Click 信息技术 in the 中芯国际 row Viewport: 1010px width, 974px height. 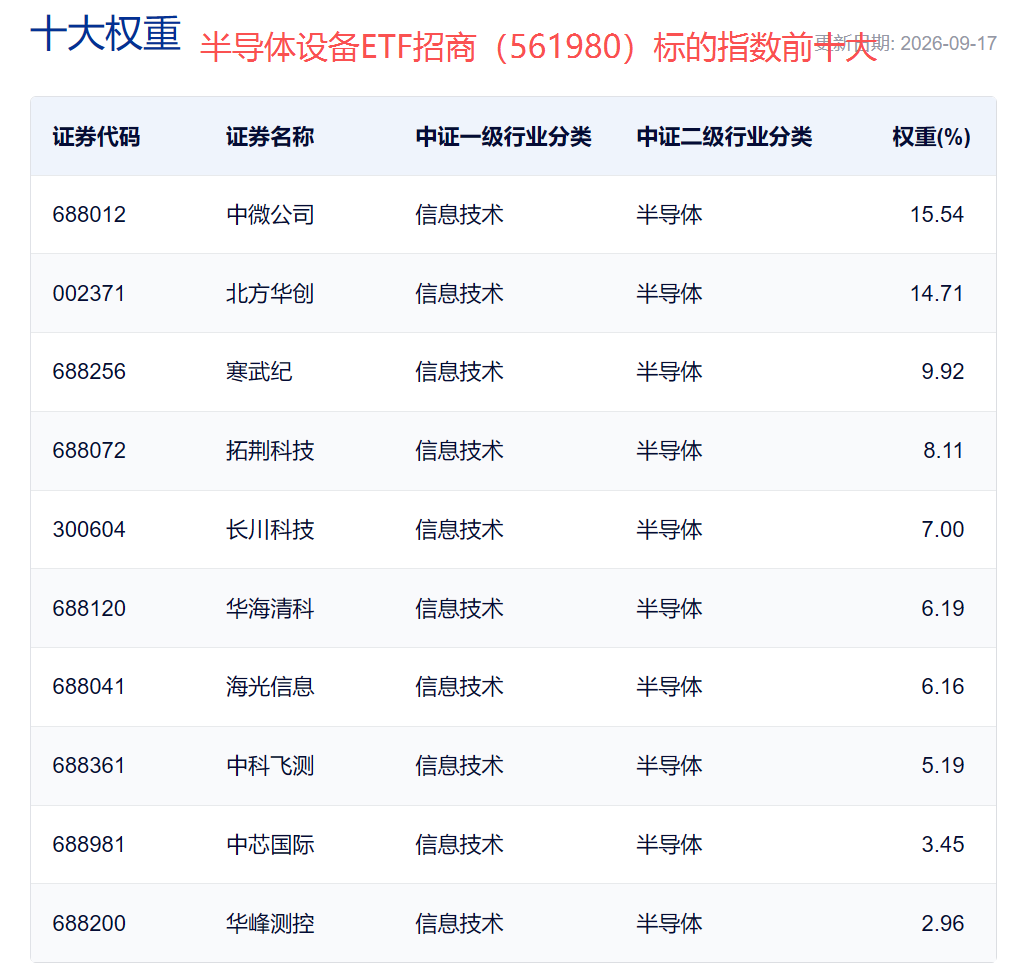pos(459,845)
